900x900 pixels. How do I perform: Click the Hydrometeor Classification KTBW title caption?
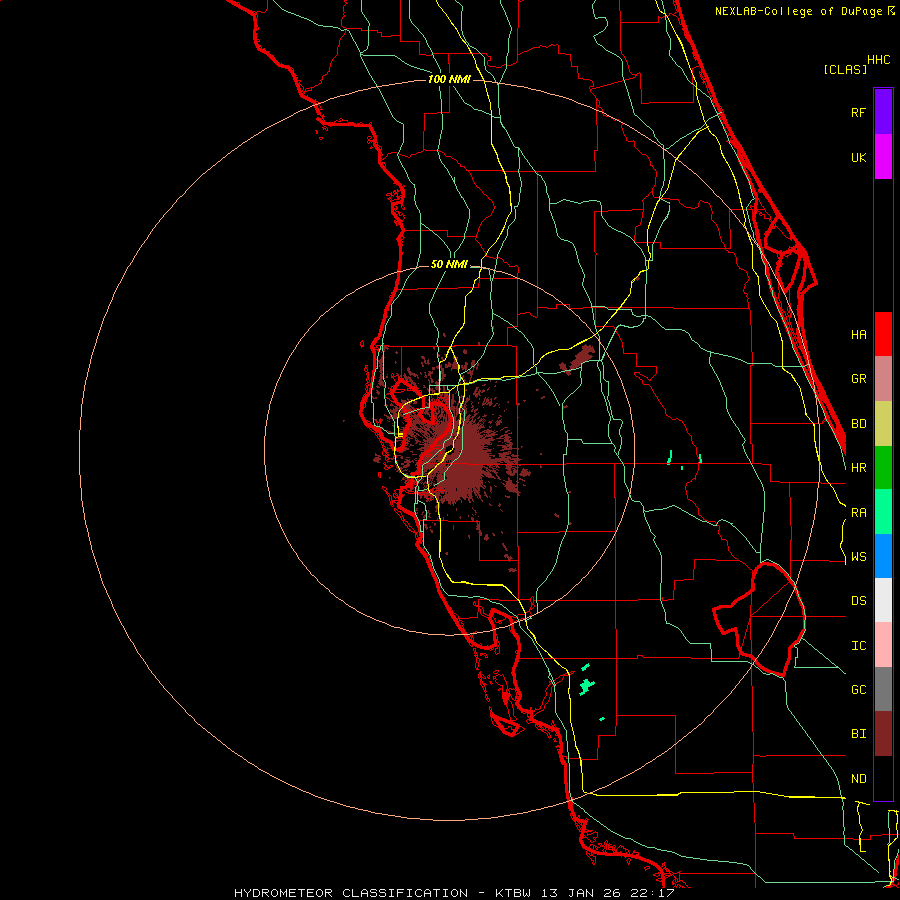click(454, 893)
